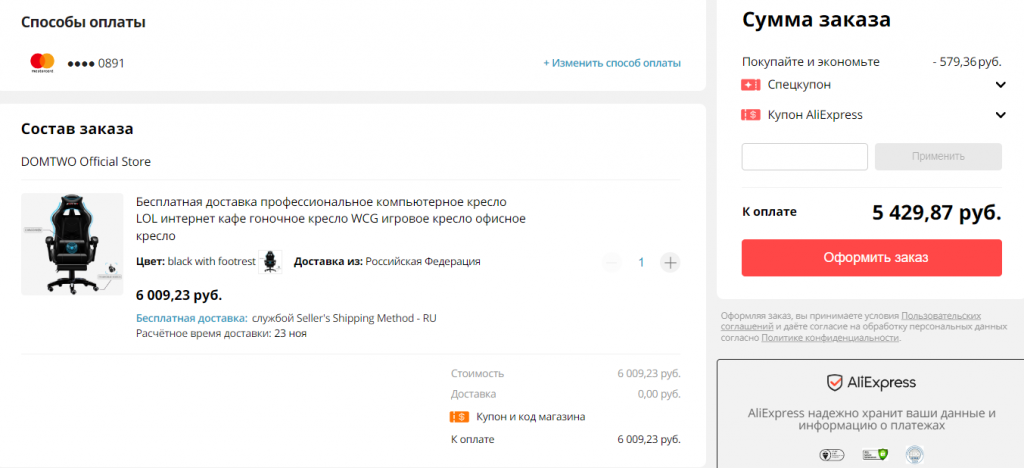Increase item quantity with plus button

670,263
